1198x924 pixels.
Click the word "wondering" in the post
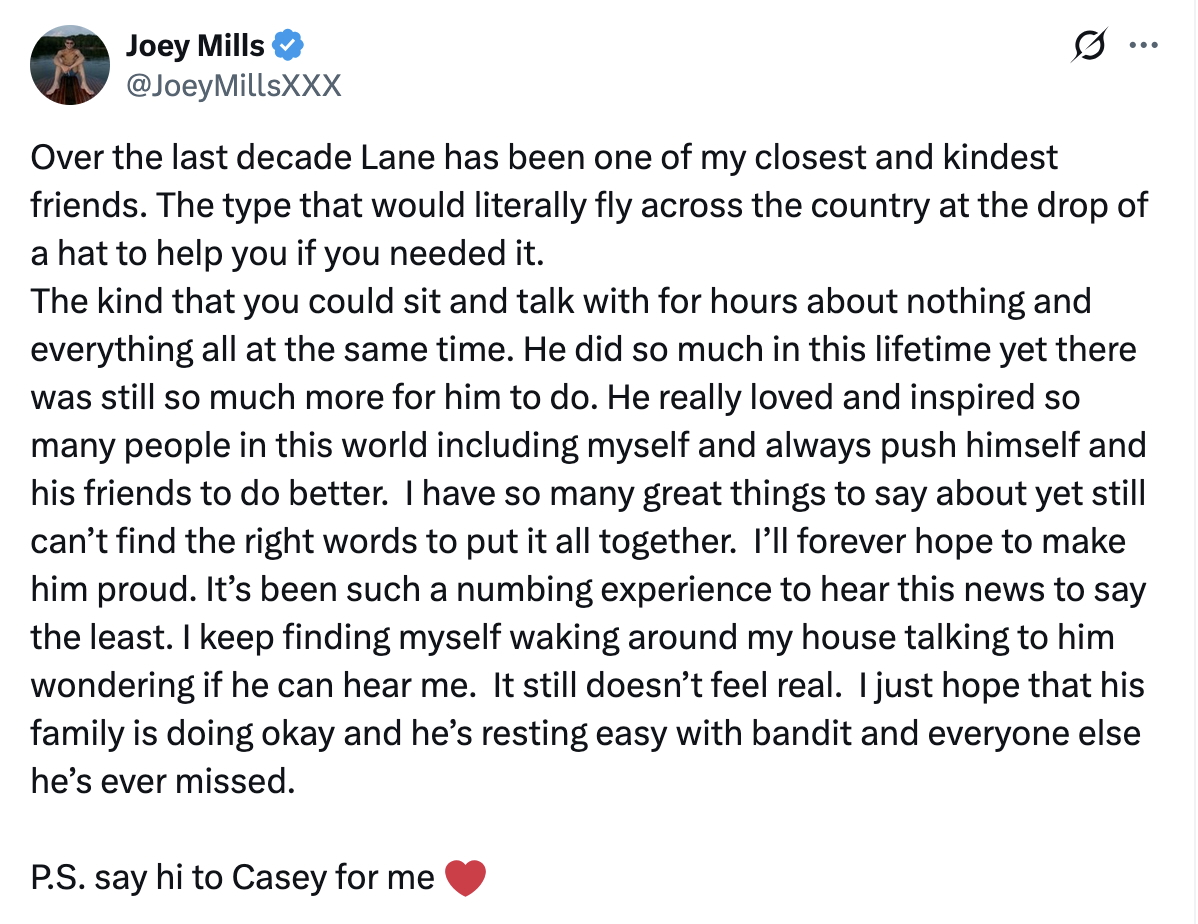click(115, 686)
